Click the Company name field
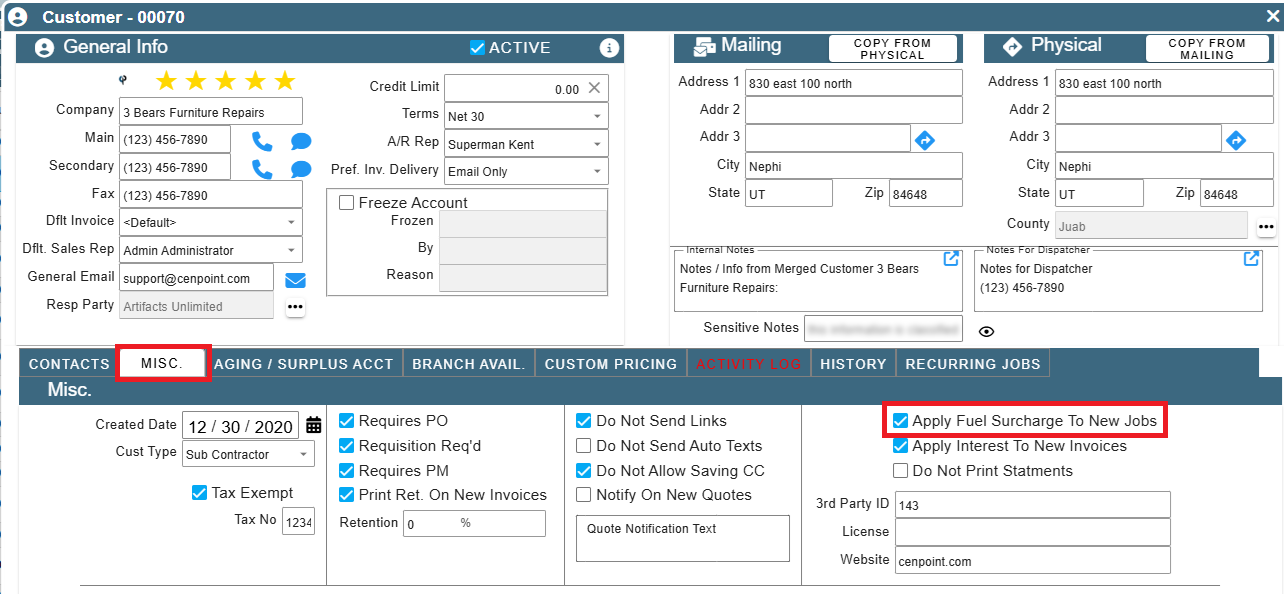This screenshot has height=594, width=1284. coord(211,111)
